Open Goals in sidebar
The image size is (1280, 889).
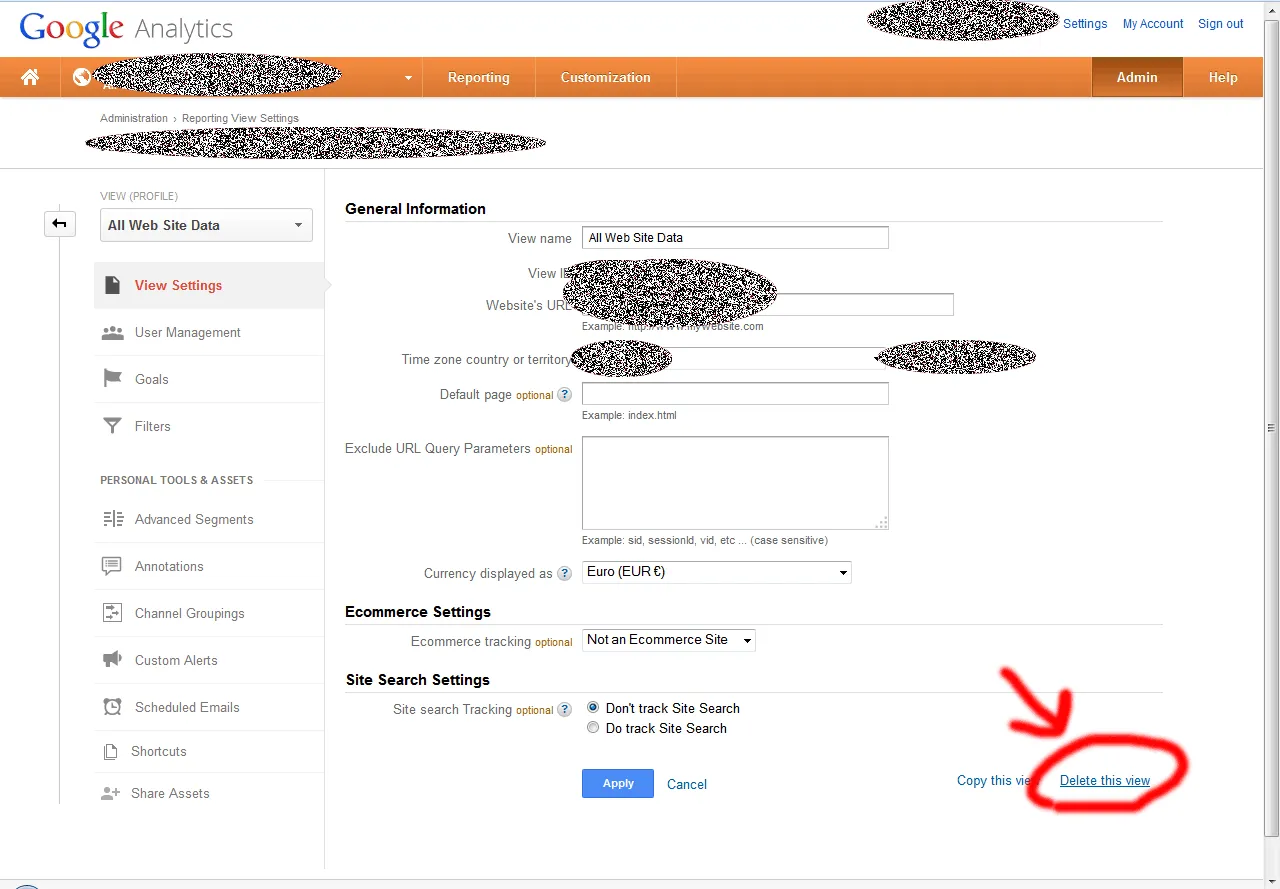coord(209,379)
